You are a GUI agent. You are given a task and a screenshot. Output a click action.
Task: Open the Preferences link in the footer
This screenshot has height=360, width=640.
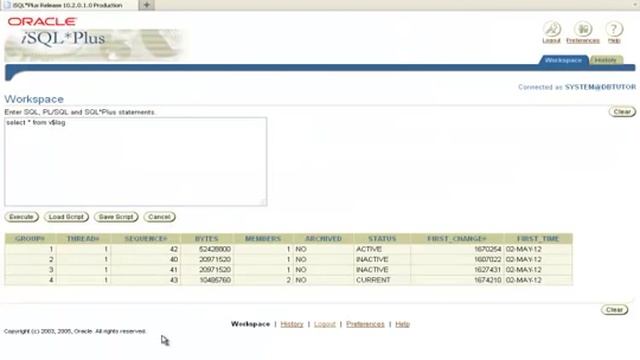point(365,324)
